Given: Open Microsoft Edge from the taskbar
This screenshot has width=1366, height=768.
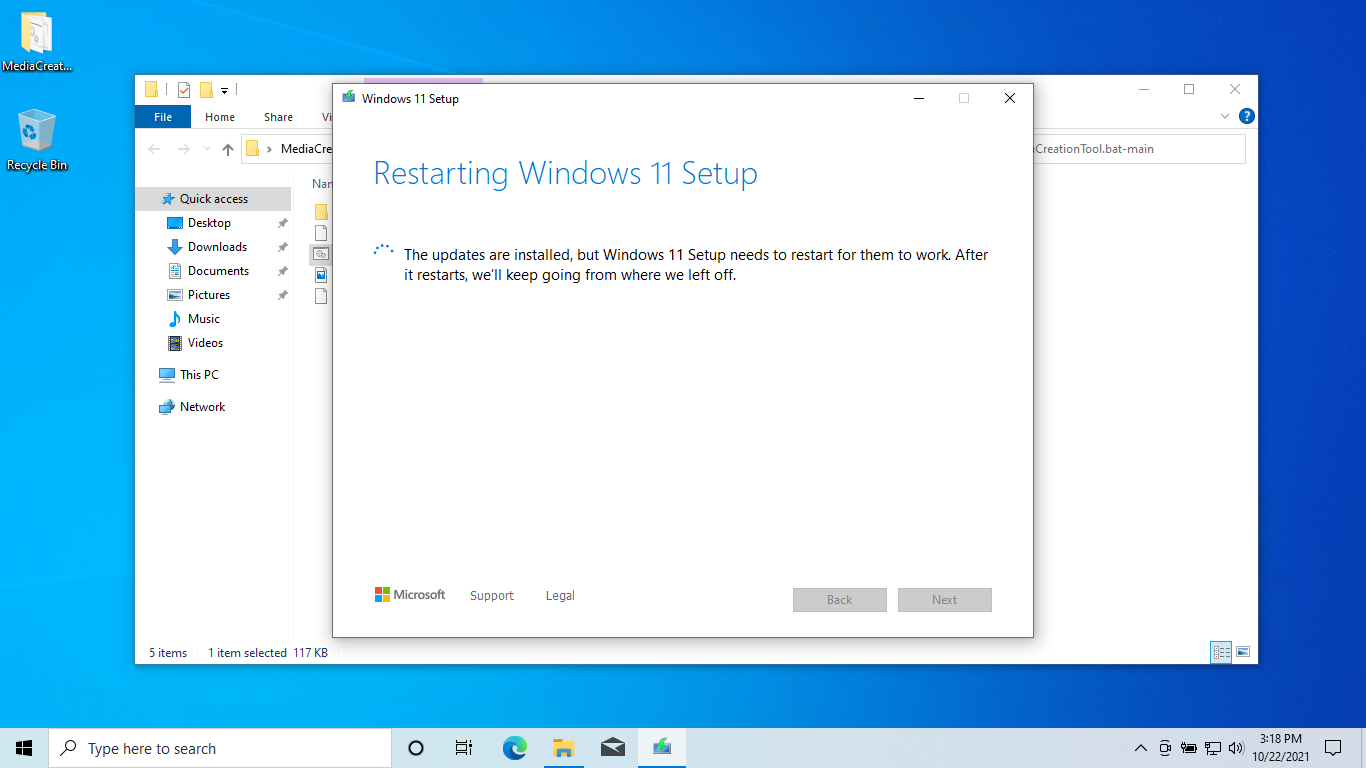Looking at the screenshot, I should coord(515,748).
